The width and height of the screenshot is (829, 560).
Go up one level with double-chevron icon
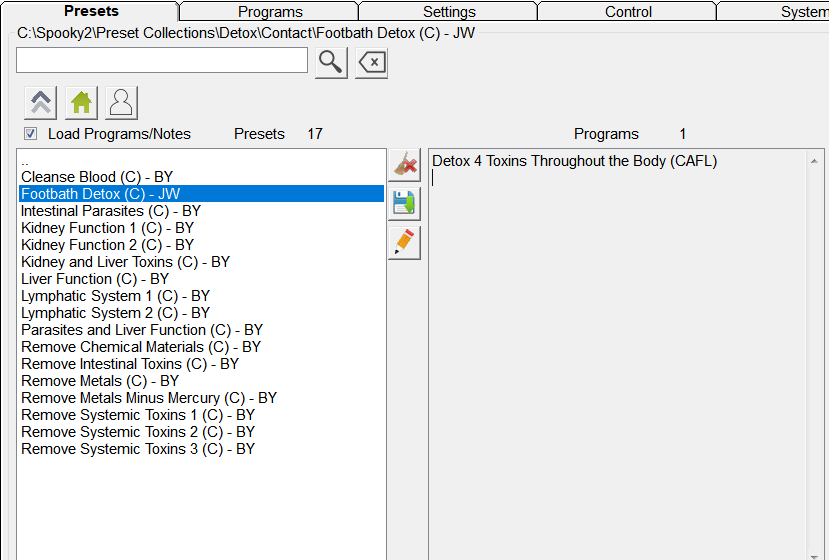click(41, 102)
